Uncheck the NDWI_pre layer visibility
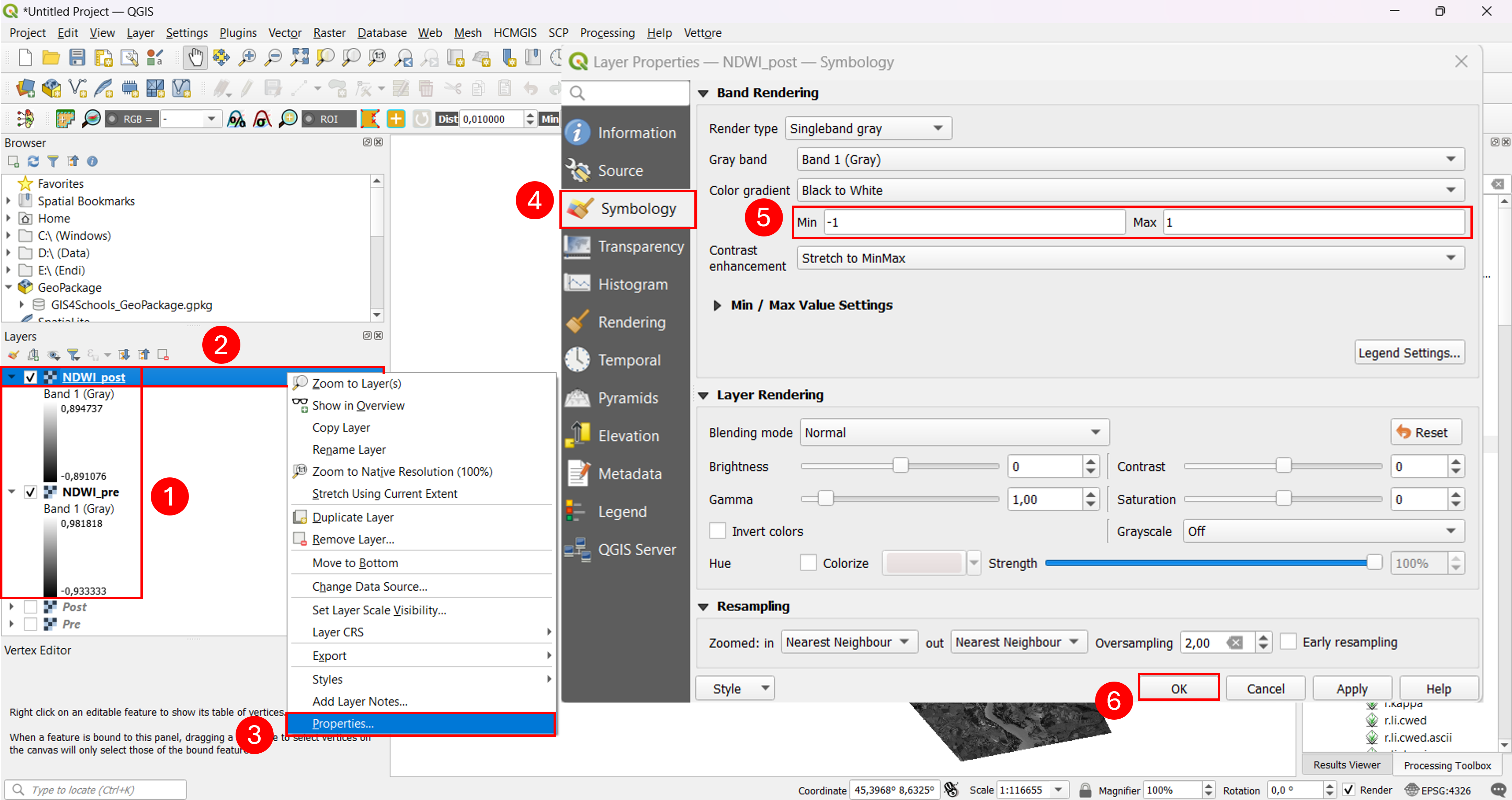Screen dimensions: 1512x800 tap(31, 491)
